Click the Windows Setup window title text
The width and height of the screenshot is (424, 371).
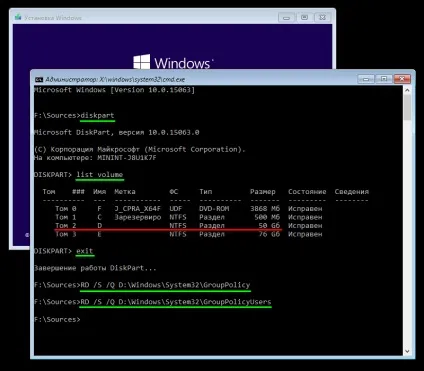point(53,18)
